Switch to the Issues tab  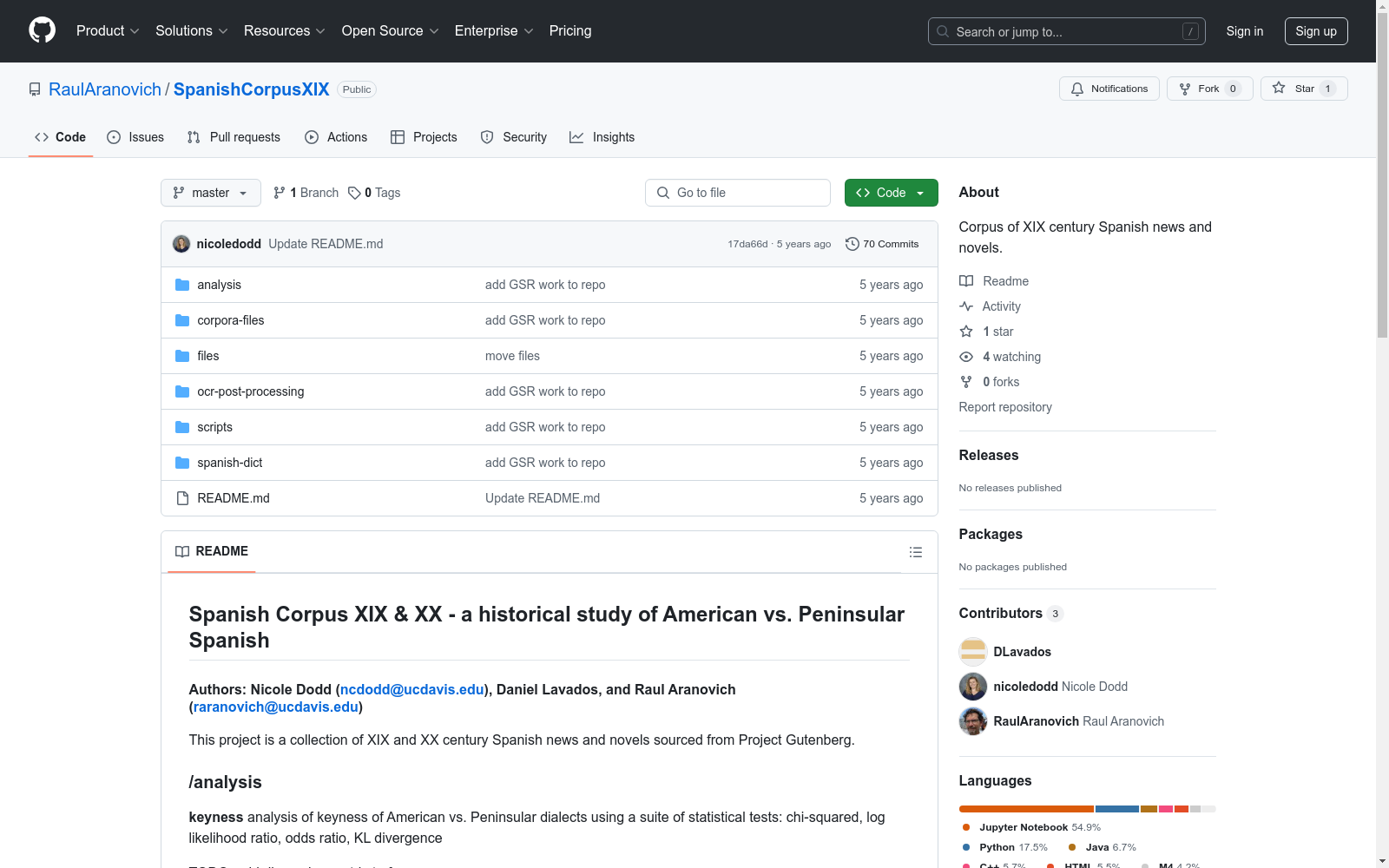coord(135,137)
